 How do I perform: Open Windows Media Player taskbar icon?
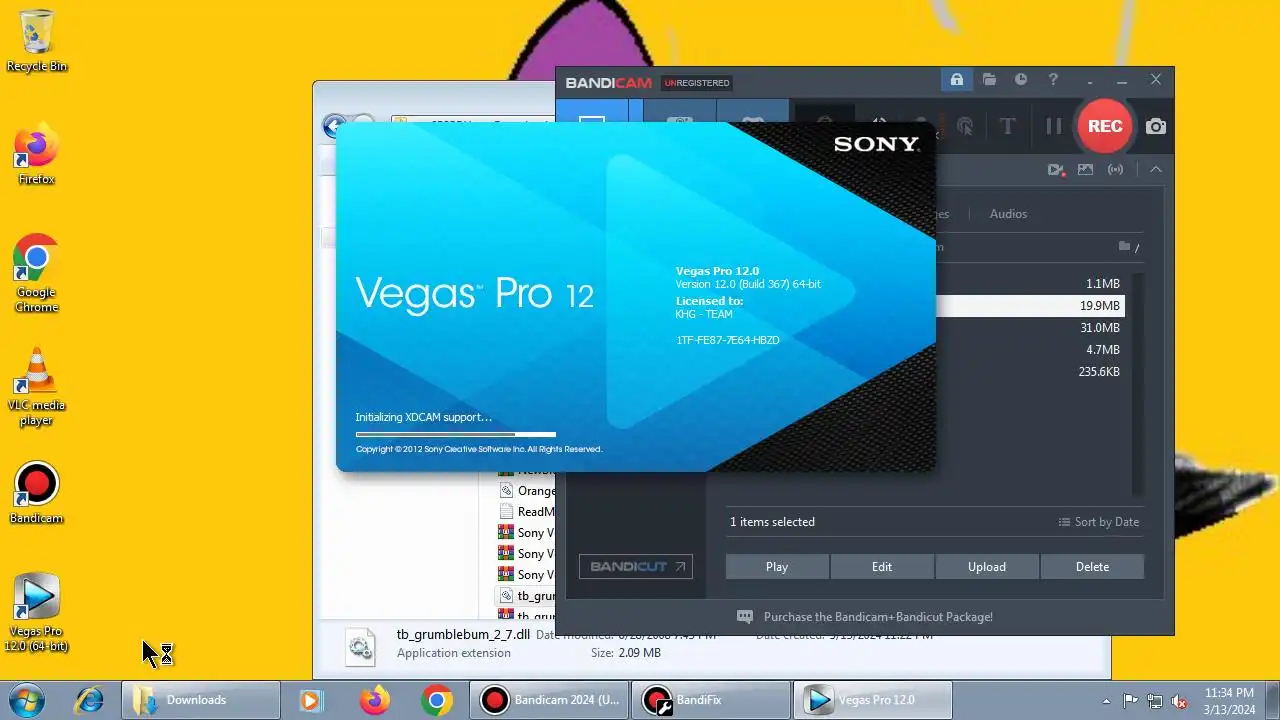[x=312, y=700]
